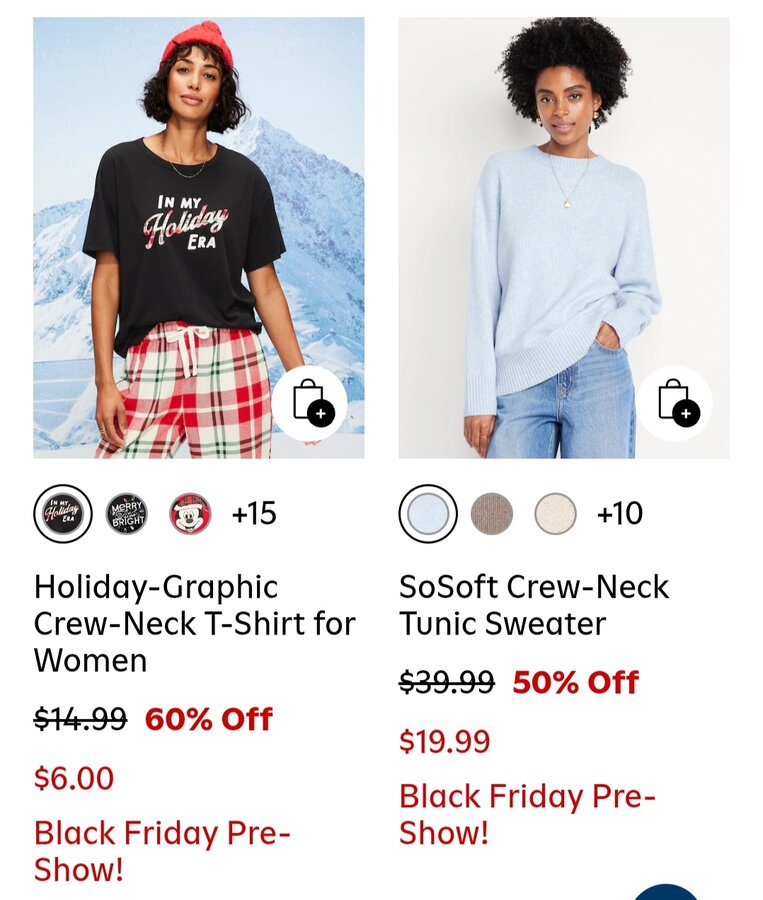Tap the $6.00 sale price
Screen dimensions: 763x900
pos(74,778)
